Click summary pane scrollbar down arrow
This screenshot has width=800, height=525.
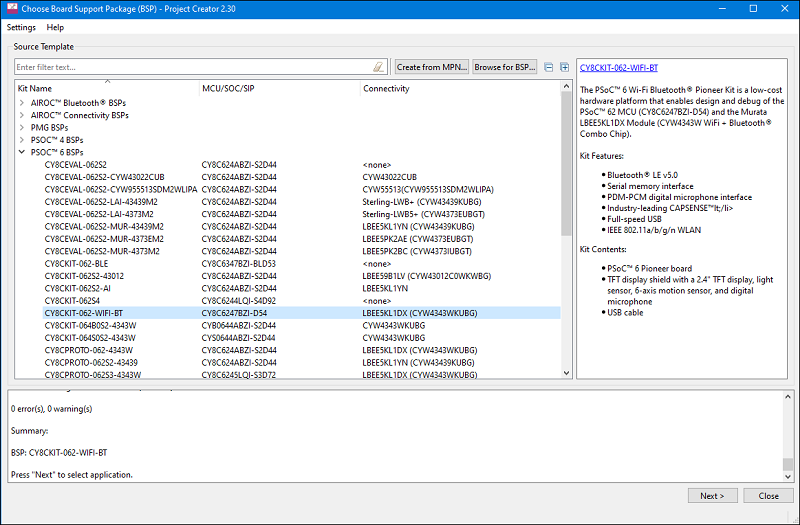click(x=788, y=477)
